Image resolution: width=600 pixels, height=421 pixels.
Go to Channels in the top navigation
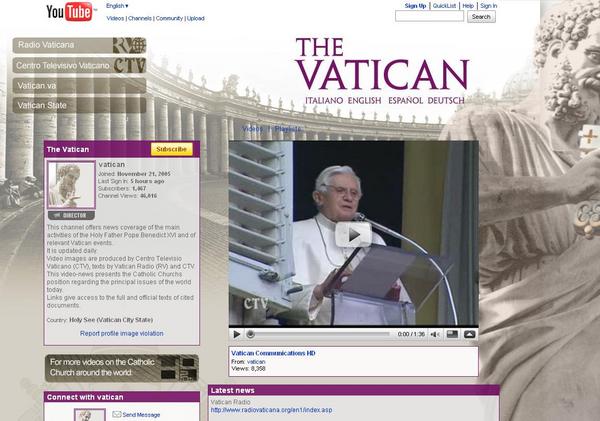coord(140,18)
